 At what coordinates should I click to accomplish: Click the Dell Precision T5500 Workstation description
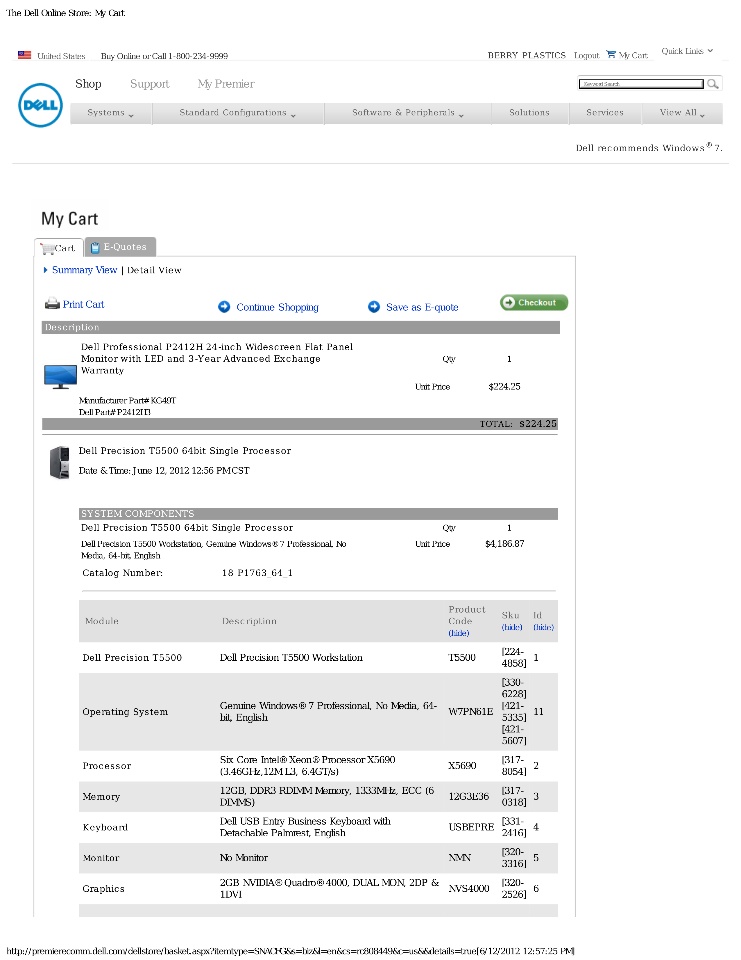click(x=291, y=658)
